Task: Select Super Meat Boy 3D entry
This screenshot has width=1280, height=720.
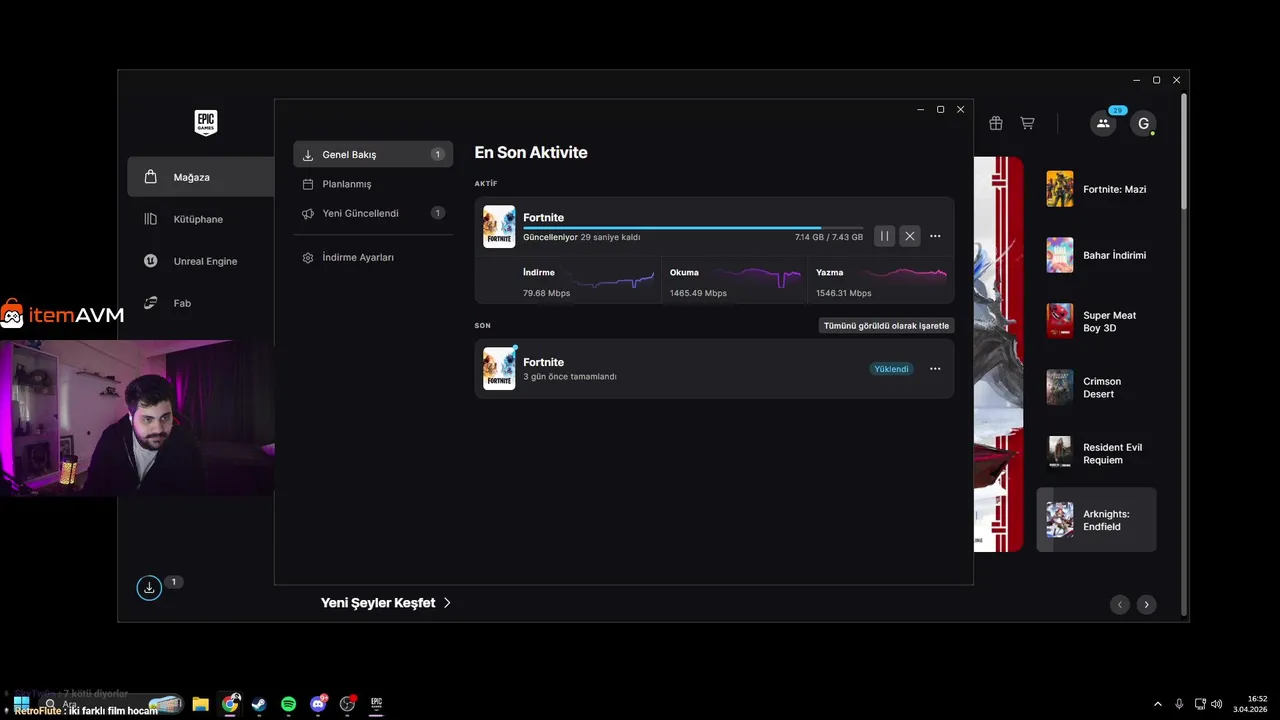Action: 1097,321
